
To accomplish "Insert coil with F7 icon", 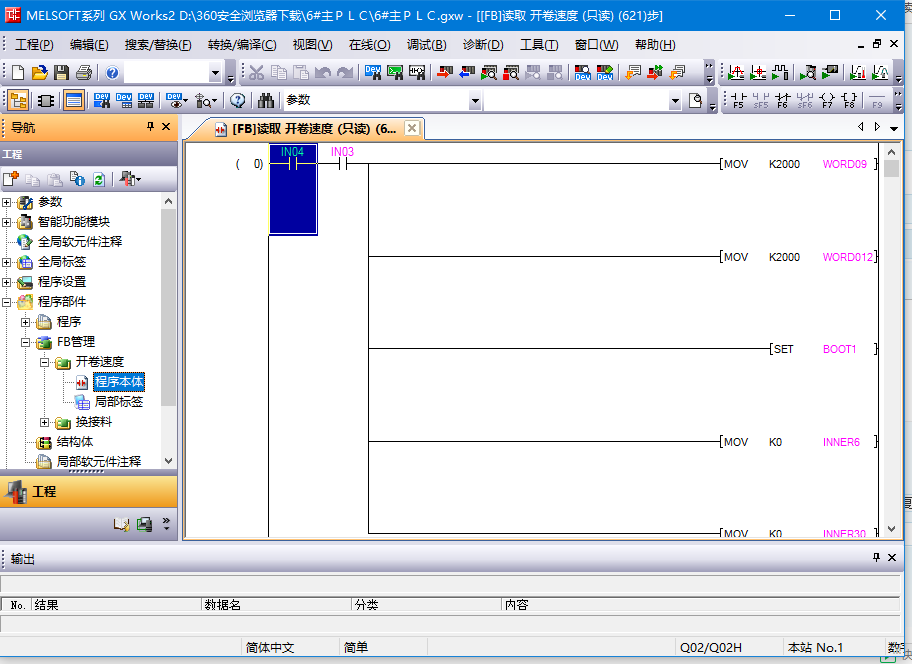I will [x=827, y=100].
